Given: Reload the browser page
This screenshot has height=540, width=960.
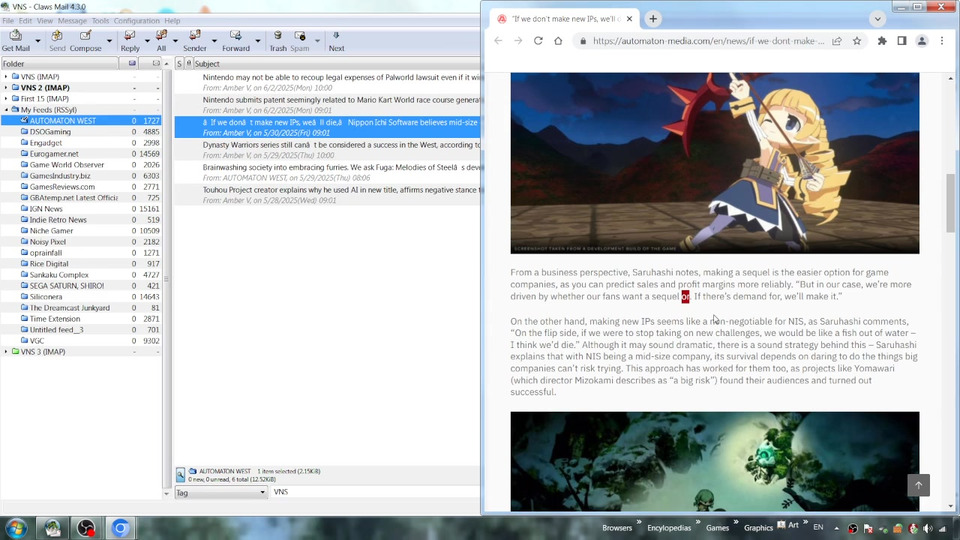Looking at the screenshot, I should [538, 41].
